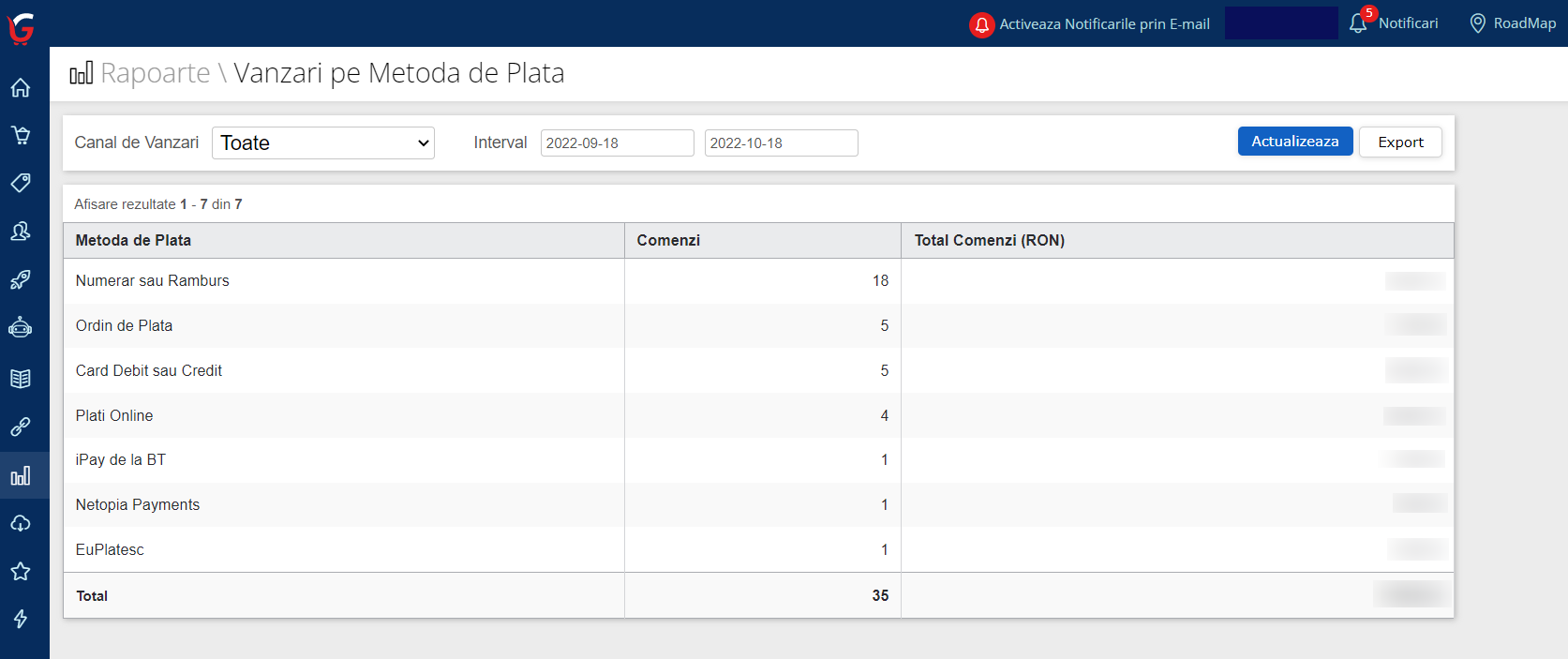Click the star icon in the sidebar
Screen dimensions: 1568x659
[21, 572]
